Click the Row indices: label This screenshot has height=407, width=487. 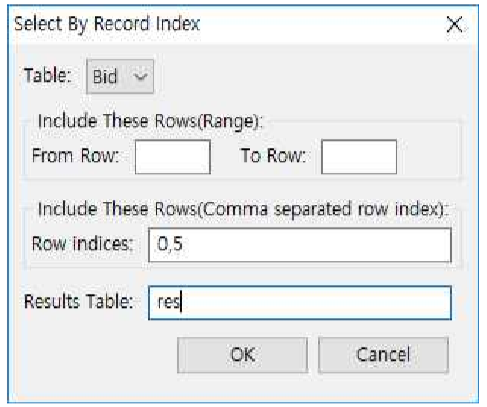coord(82,244)
